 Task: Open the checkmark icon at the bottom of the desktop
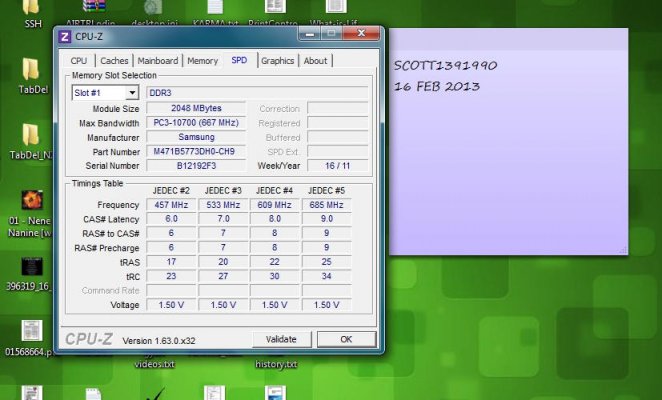(156, 394)
